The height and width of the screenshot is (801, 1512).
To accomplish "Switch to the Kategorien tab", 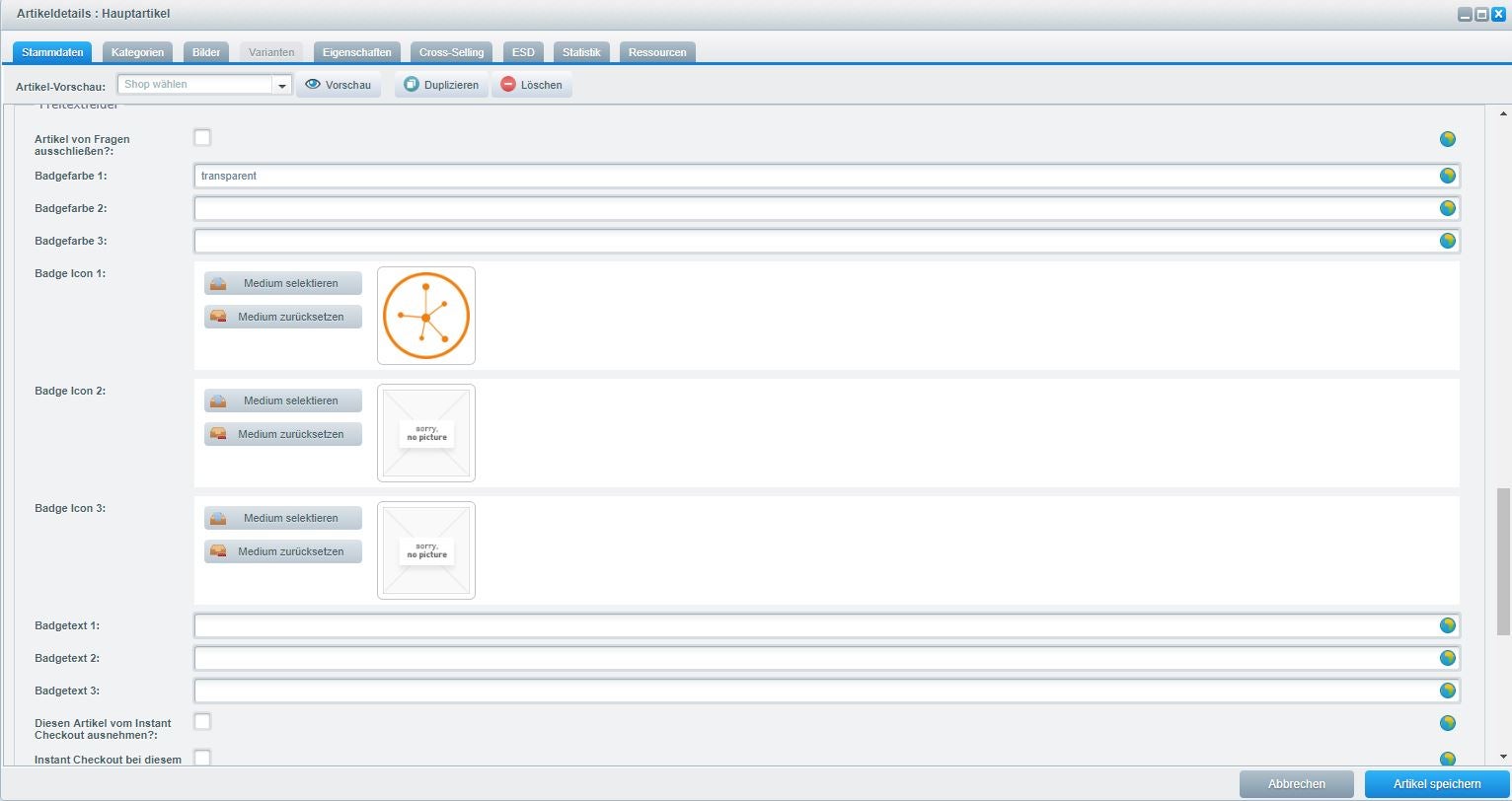I will point(138,52).
